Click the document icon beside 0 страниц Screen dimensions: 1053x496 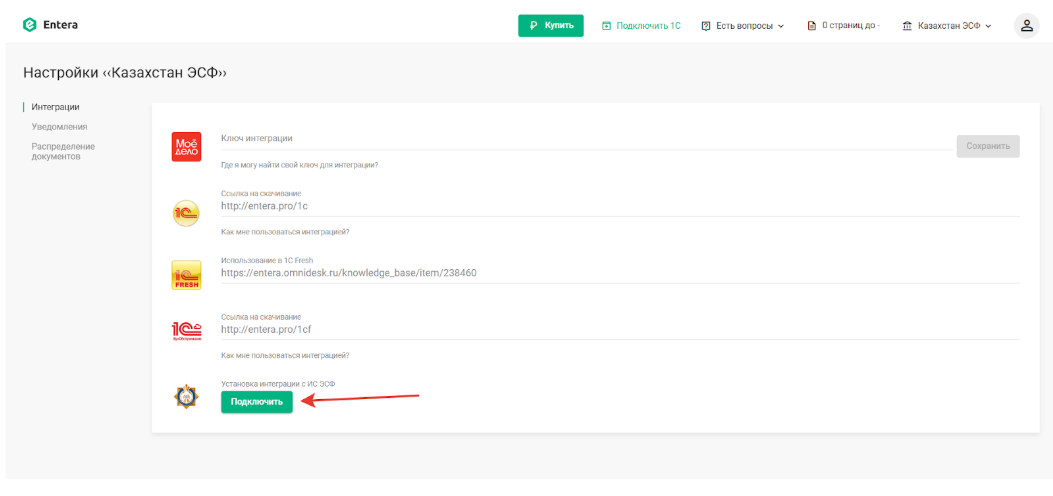click(812, 26)
